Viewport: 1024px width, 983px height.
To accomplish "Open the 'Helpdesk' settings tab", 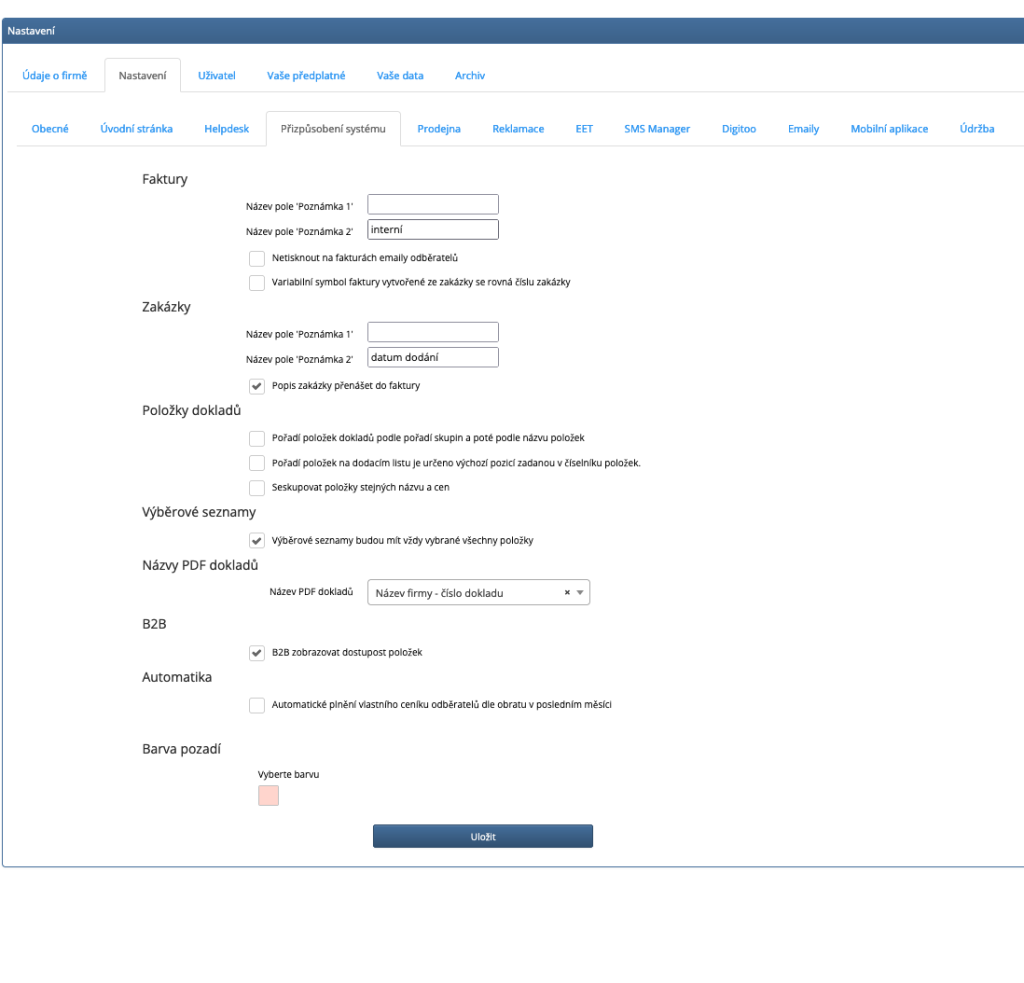I will pos(226,129).
